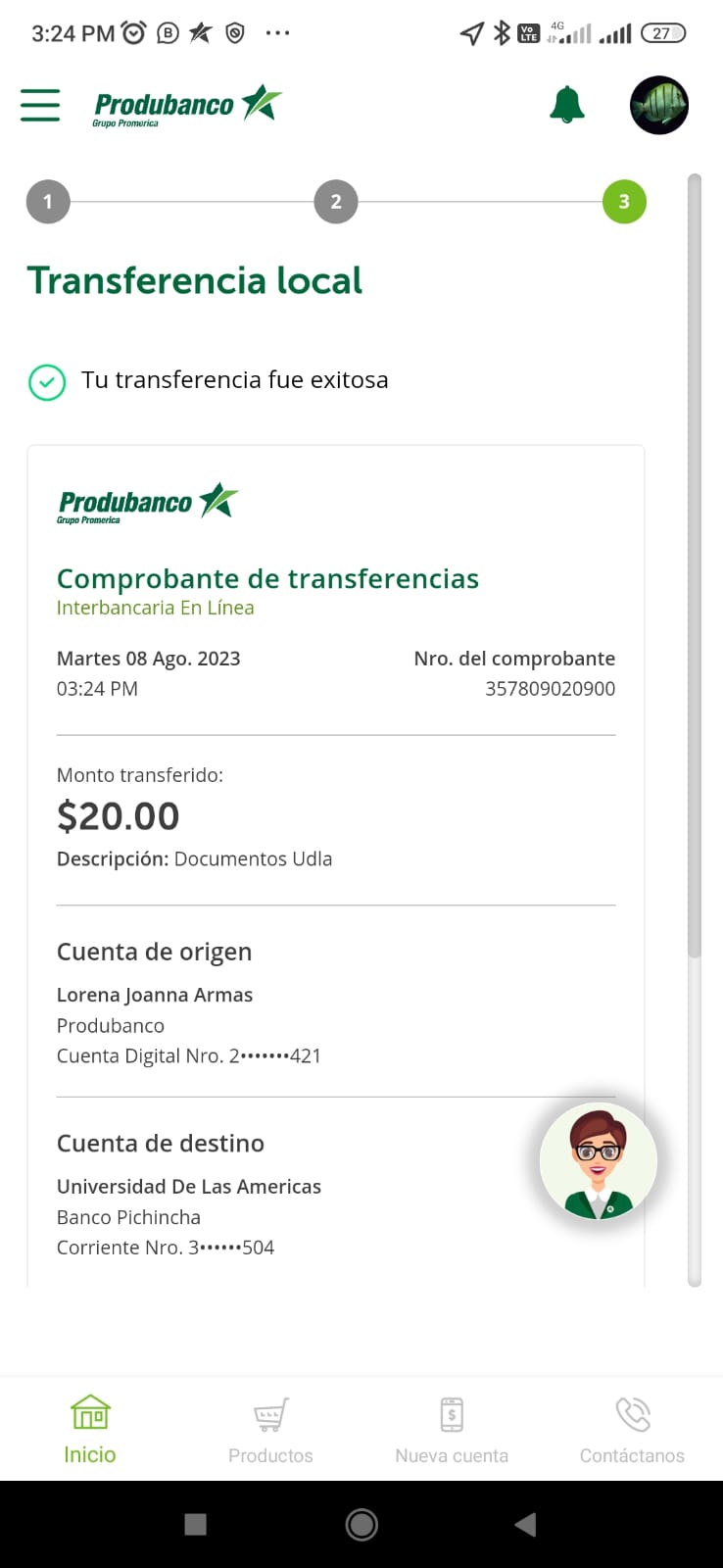Image resolution: width=723 pixels, height=1568 pixels.
Task: Tap the Produbanco logo in header
Action: 187,105
